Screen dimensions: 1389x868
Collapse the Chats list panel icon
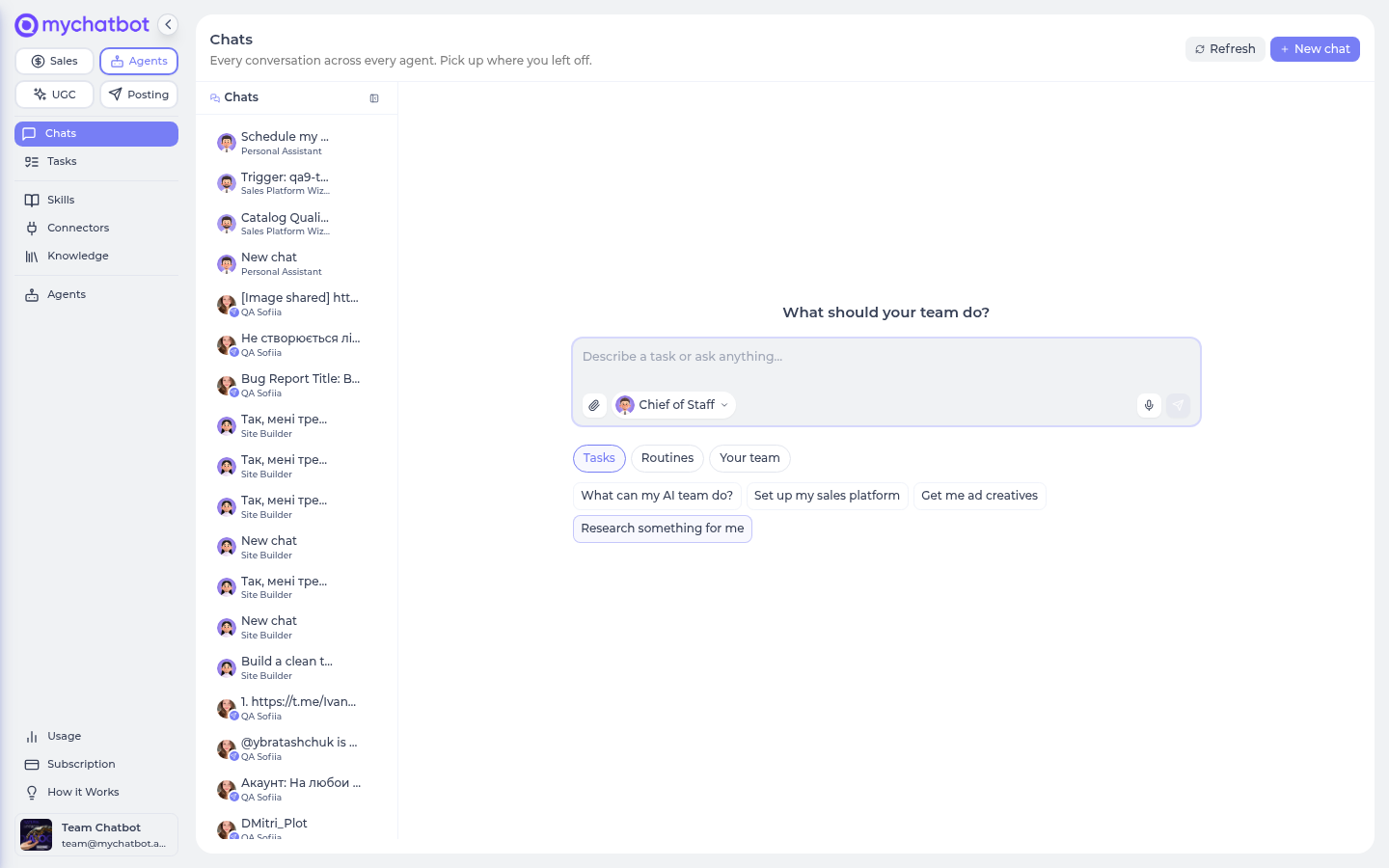[374, 98]
